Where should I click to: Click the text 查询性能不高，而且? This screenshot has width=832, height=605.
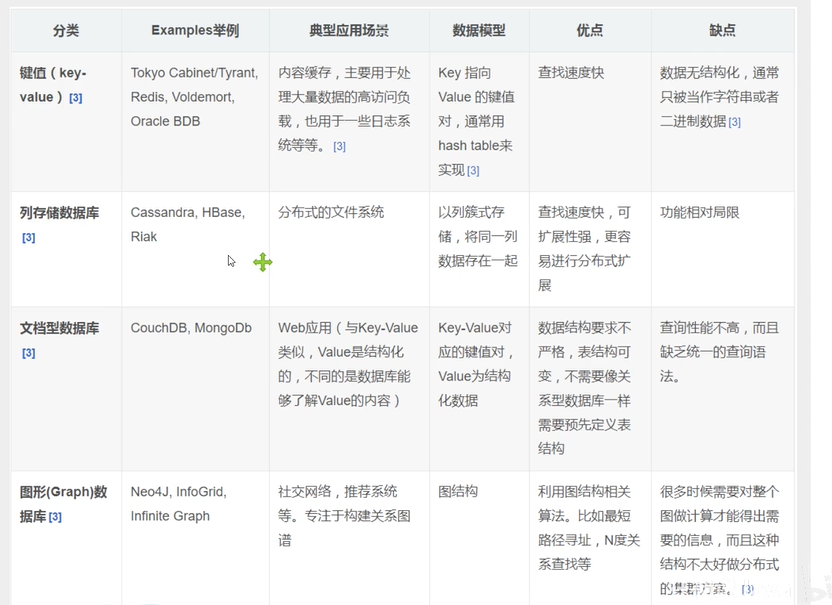[x=720, y=328]
